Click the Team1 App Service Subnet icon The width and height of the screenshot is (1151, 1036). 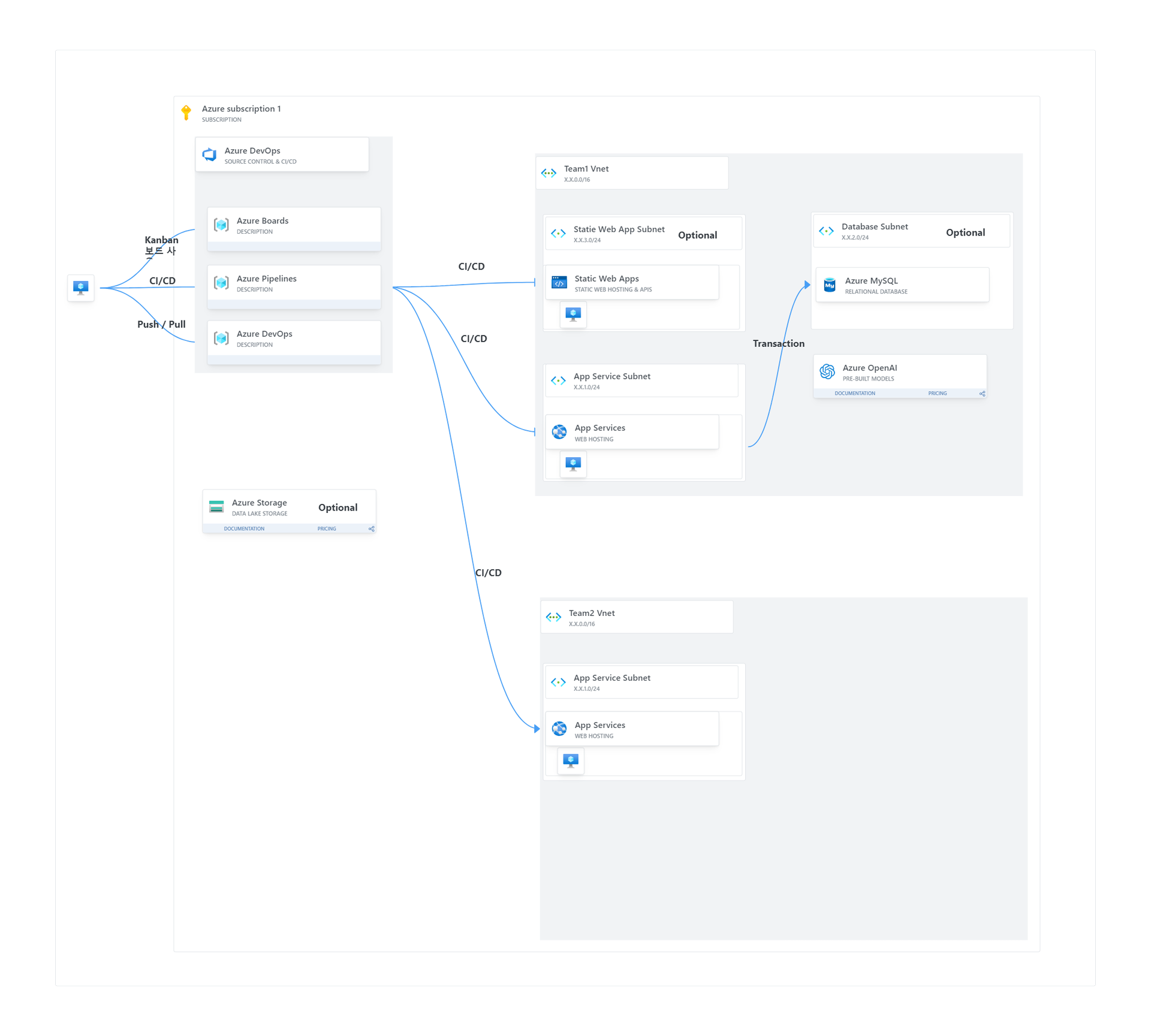(x=559, y=381)
